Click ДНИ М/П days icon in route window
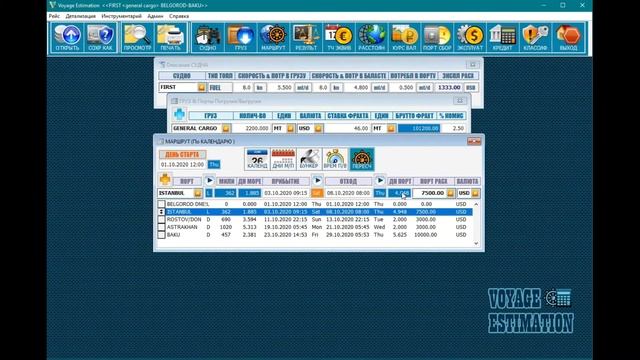Screen dimensions: 640x360 [283, 159]
